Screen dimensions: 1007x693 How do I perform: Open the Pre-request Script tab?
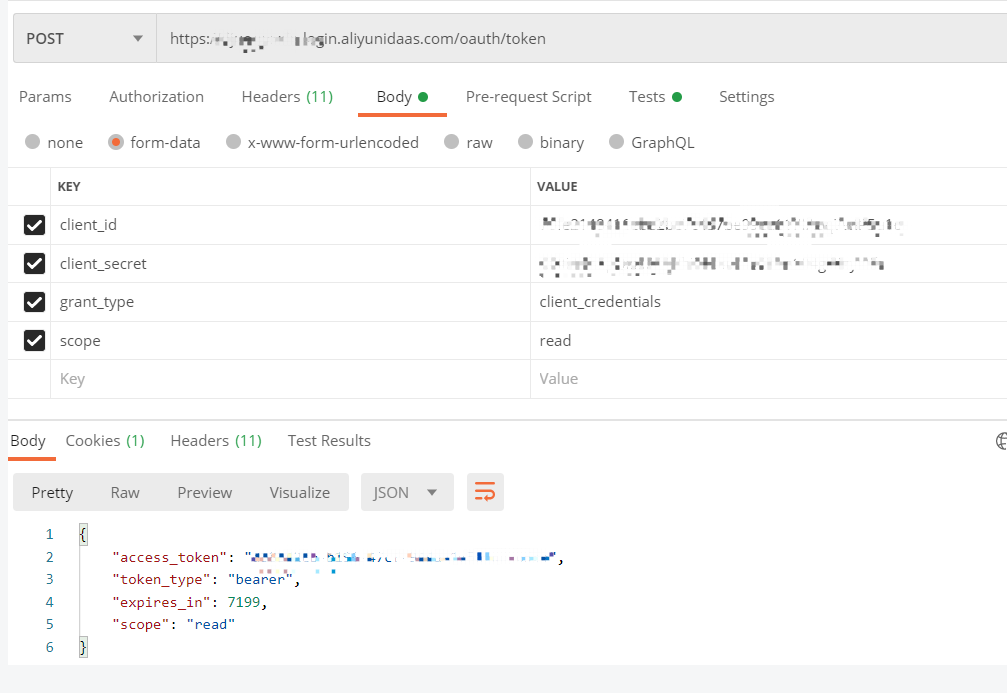point(528,97)
